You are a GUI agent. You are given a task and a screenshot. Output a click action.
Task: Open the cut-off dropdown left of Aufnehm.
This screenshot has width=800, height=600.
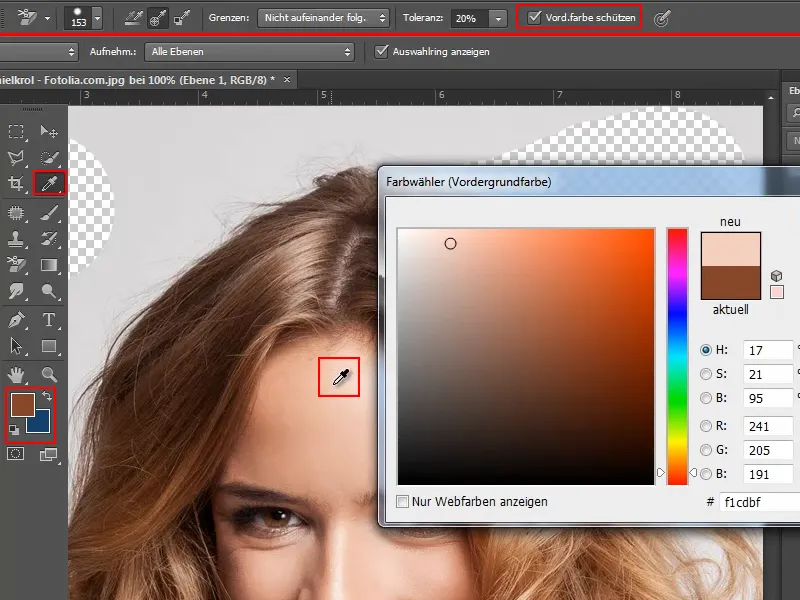click(38, 52)
